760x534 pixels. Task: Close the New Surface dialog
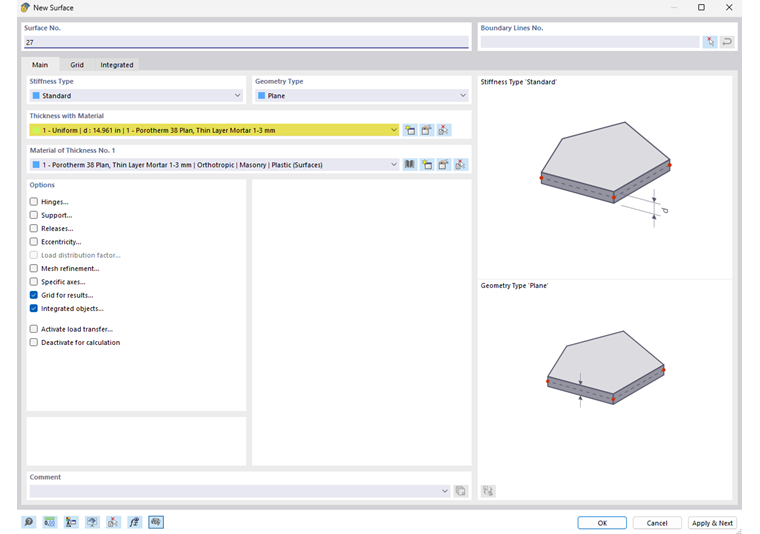coord(729,7)
